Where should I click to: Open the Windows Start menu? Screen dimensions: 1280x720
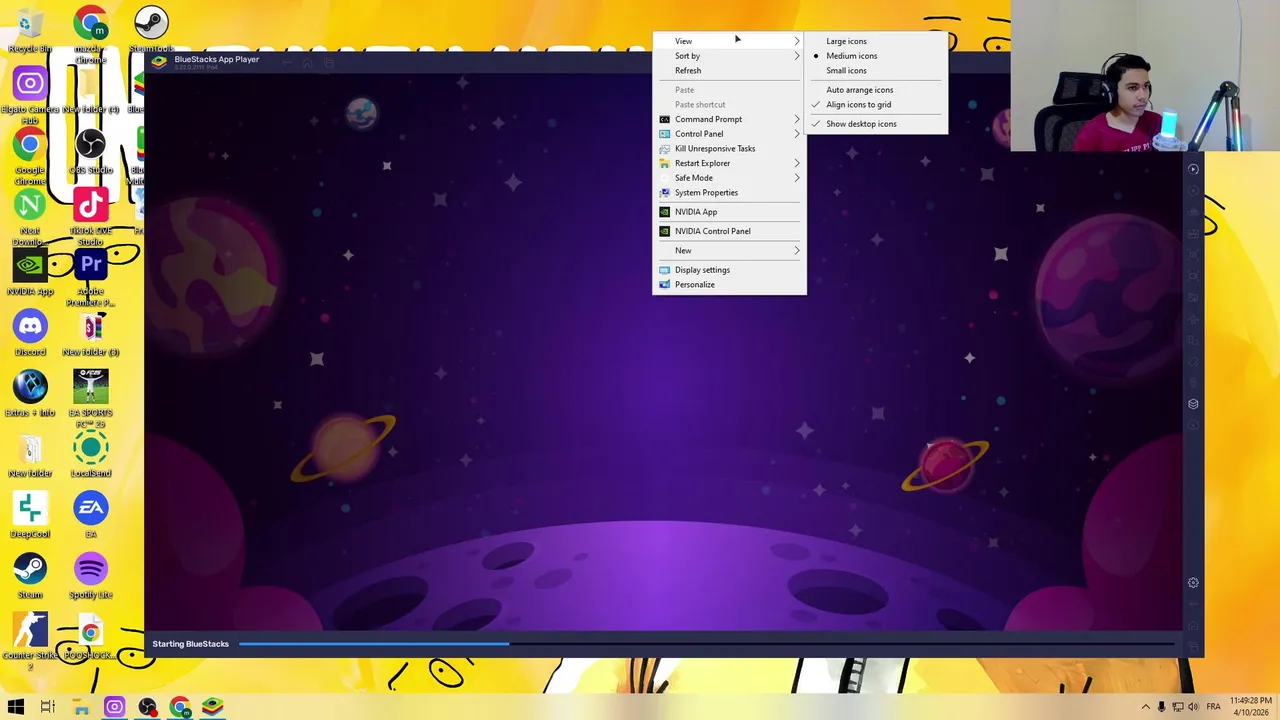pyautogui.click(x=16, y=707)
